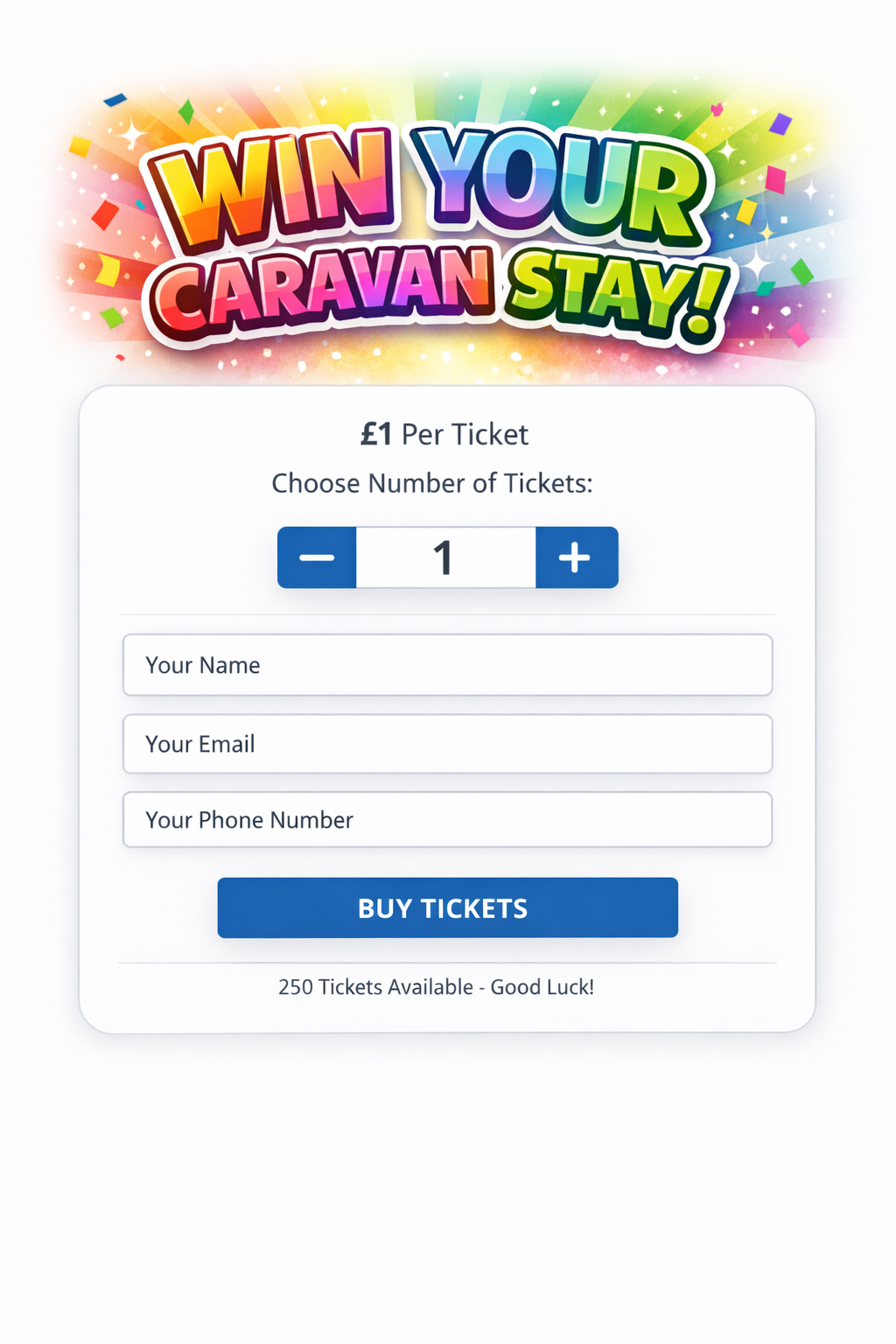Click the red confetti piece left of WIN
Screen dimensions: 896x1344
105,214
